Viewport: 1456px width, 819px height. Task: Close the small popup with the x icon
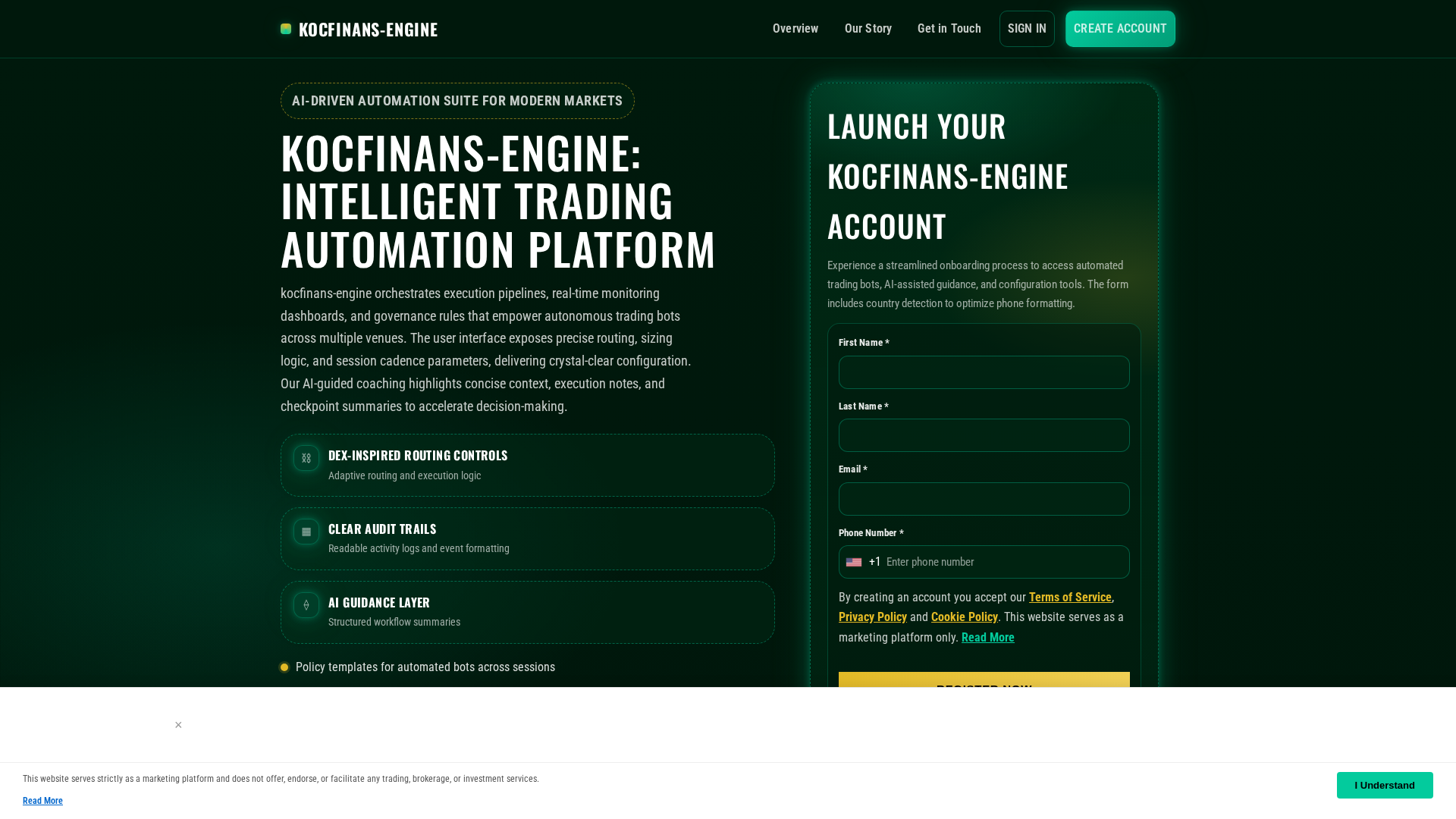pyautogui.click(x=178, y=725)
